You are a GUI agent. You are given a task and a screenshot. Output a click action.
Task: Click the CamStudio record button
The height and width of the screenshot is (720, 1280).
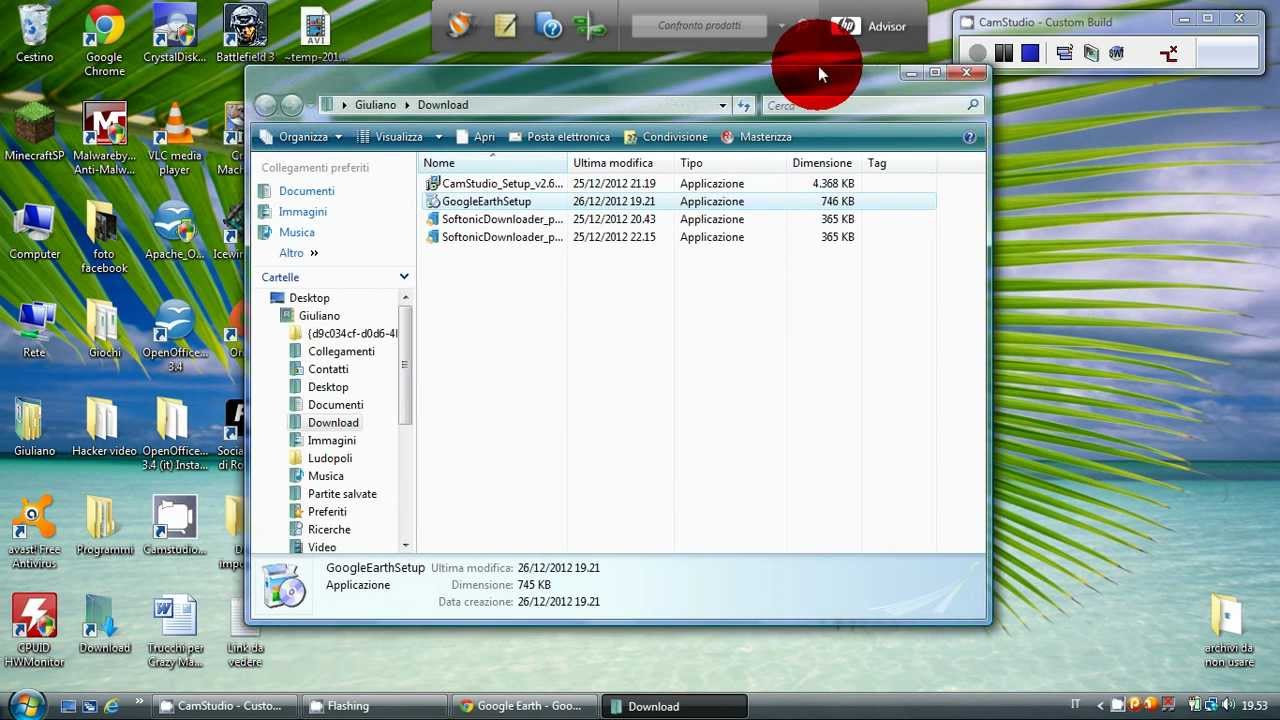click(x=978, y=53)
